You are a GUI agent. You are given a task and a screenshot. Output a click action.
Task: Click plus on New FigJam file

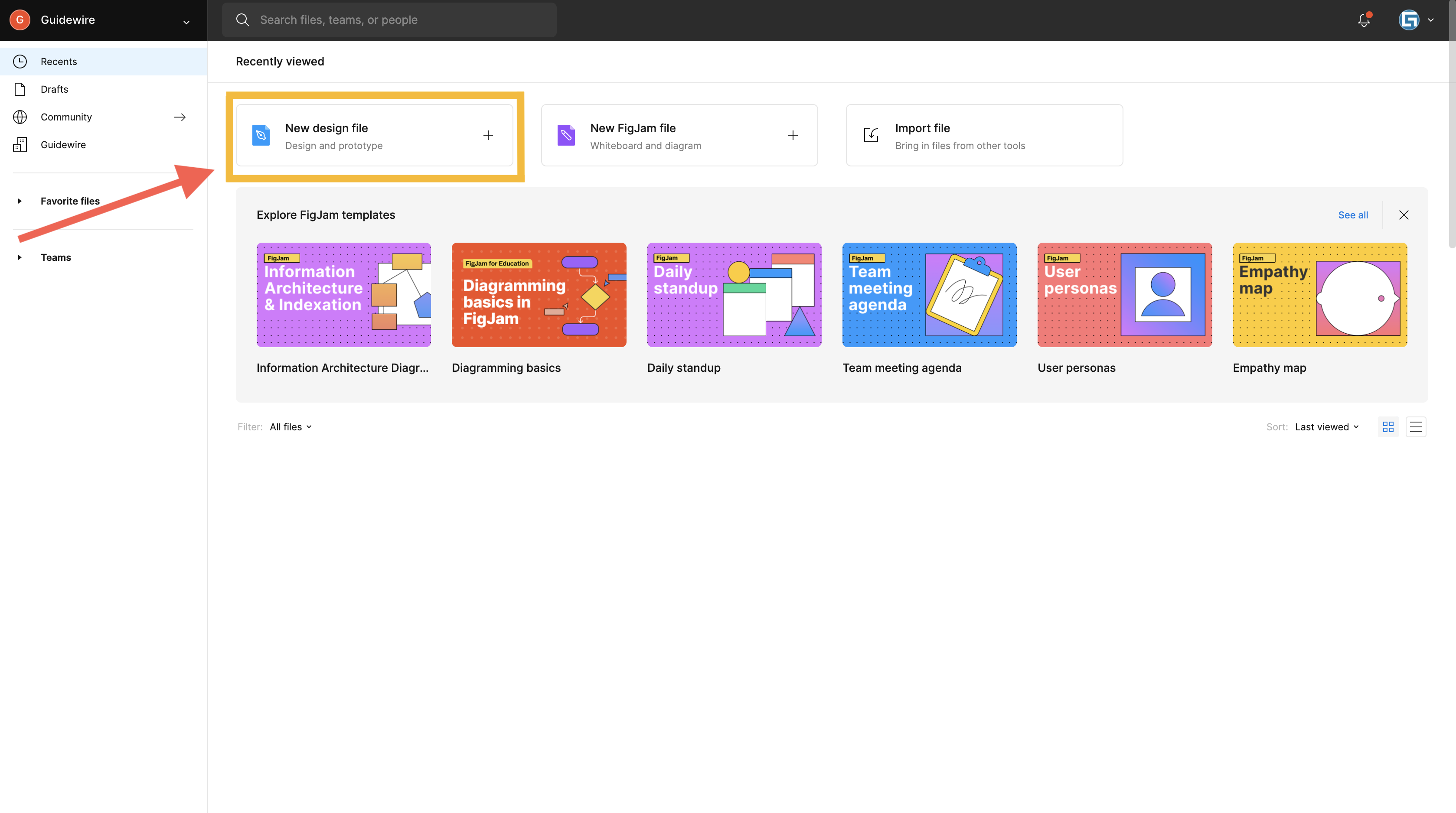(793, 135)
